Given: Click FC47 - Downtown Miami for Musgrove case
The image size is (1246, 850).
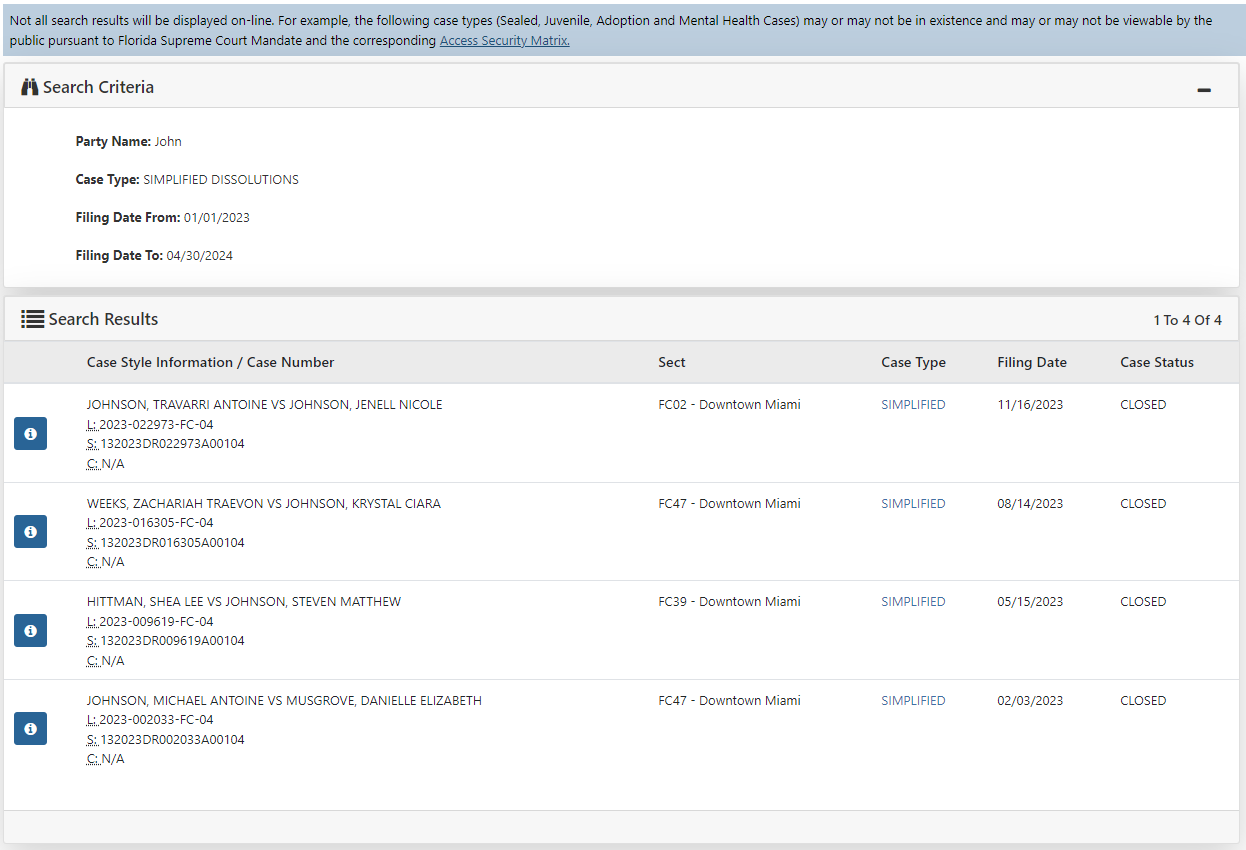Looking at the screenshot, I should tap(729, 701).
